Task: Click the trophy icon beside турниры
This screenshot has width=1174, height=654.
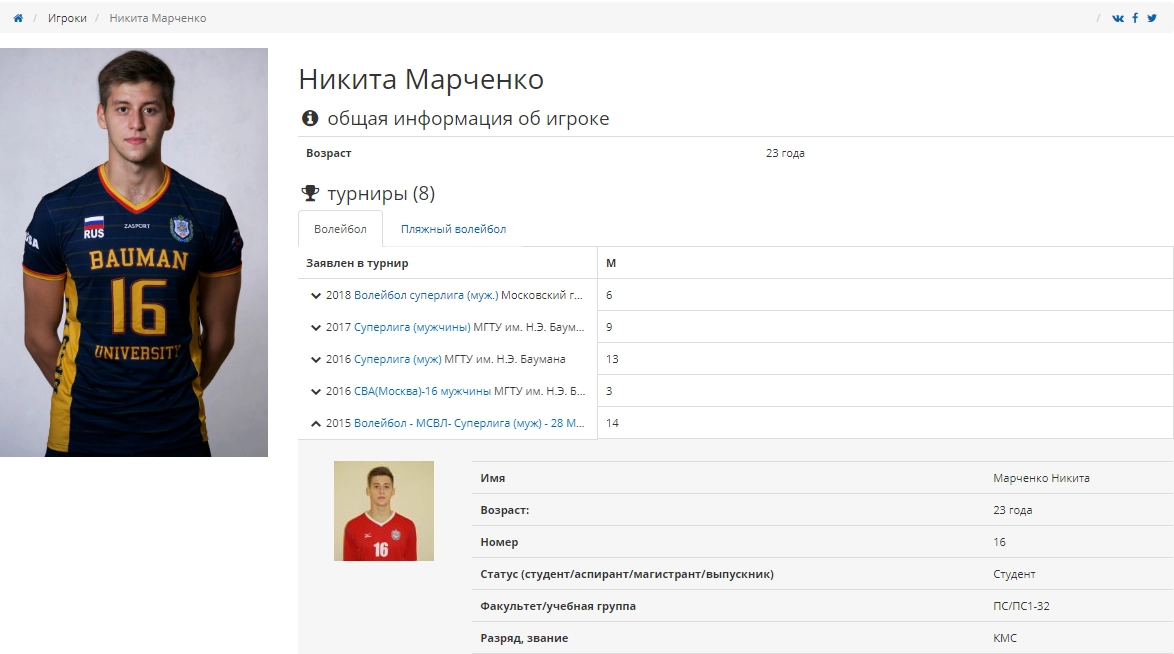Action: pos(310,193)
